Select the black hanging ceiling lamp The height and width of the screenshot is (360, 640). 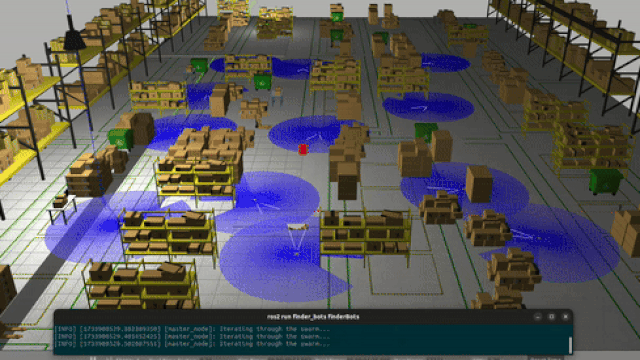click(74, 35)
